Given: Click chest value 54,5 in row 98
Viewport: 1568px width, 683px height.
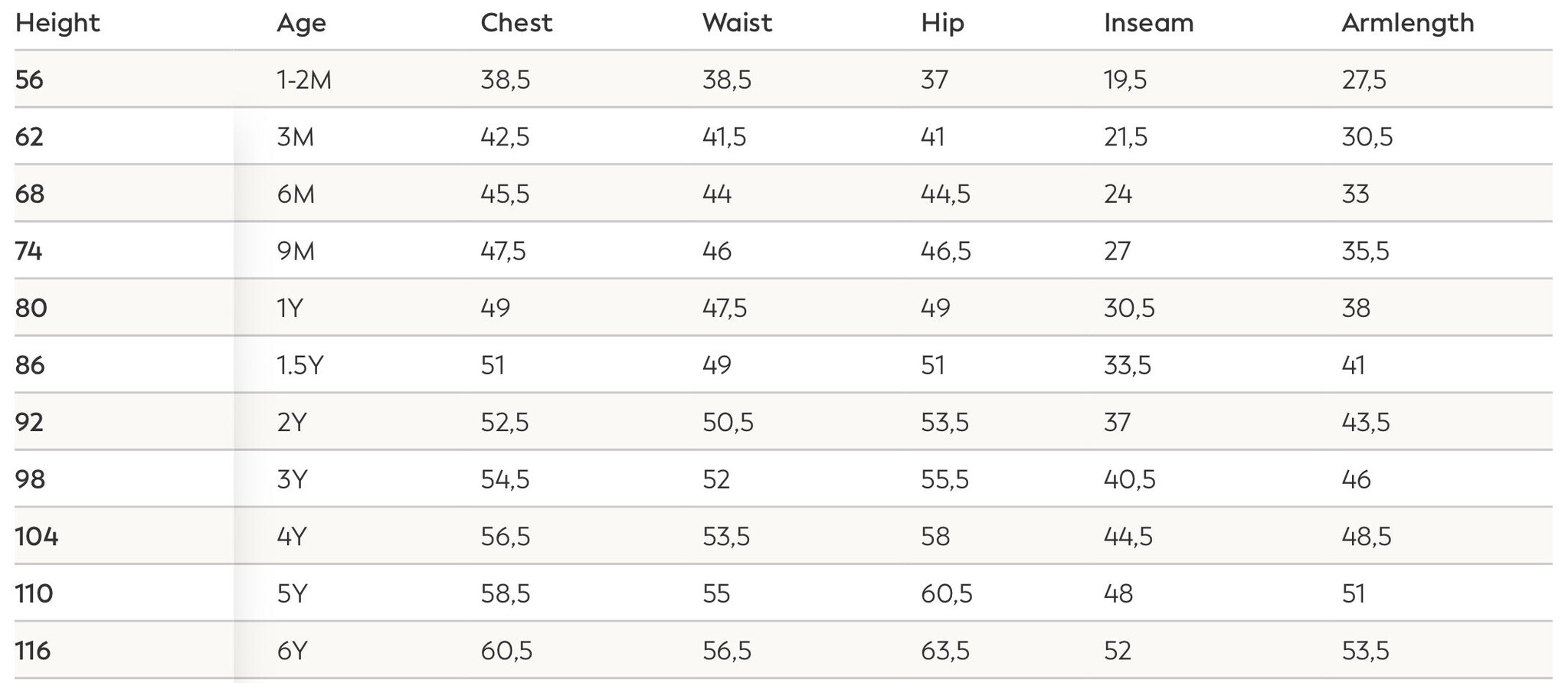Looking at the screenshot, I should coord(505,479).
